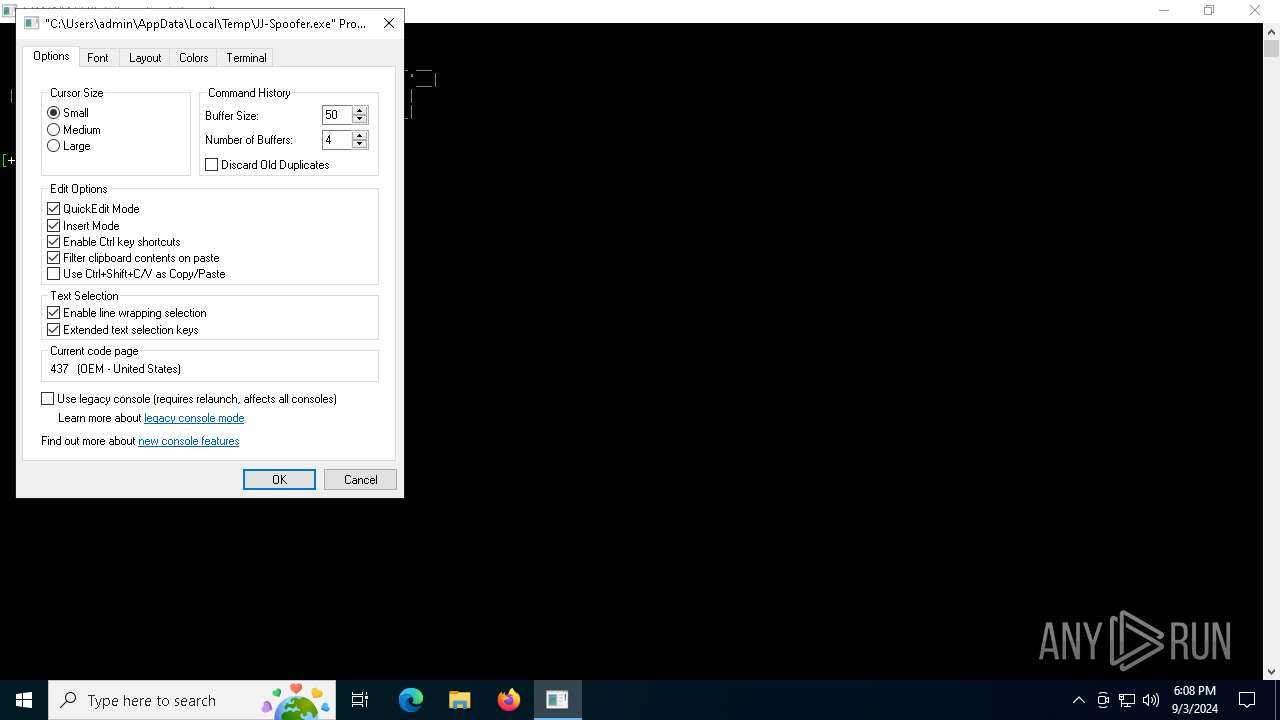
Task: Click the Buffer Size input field
Action: click(x=336, y=115)
